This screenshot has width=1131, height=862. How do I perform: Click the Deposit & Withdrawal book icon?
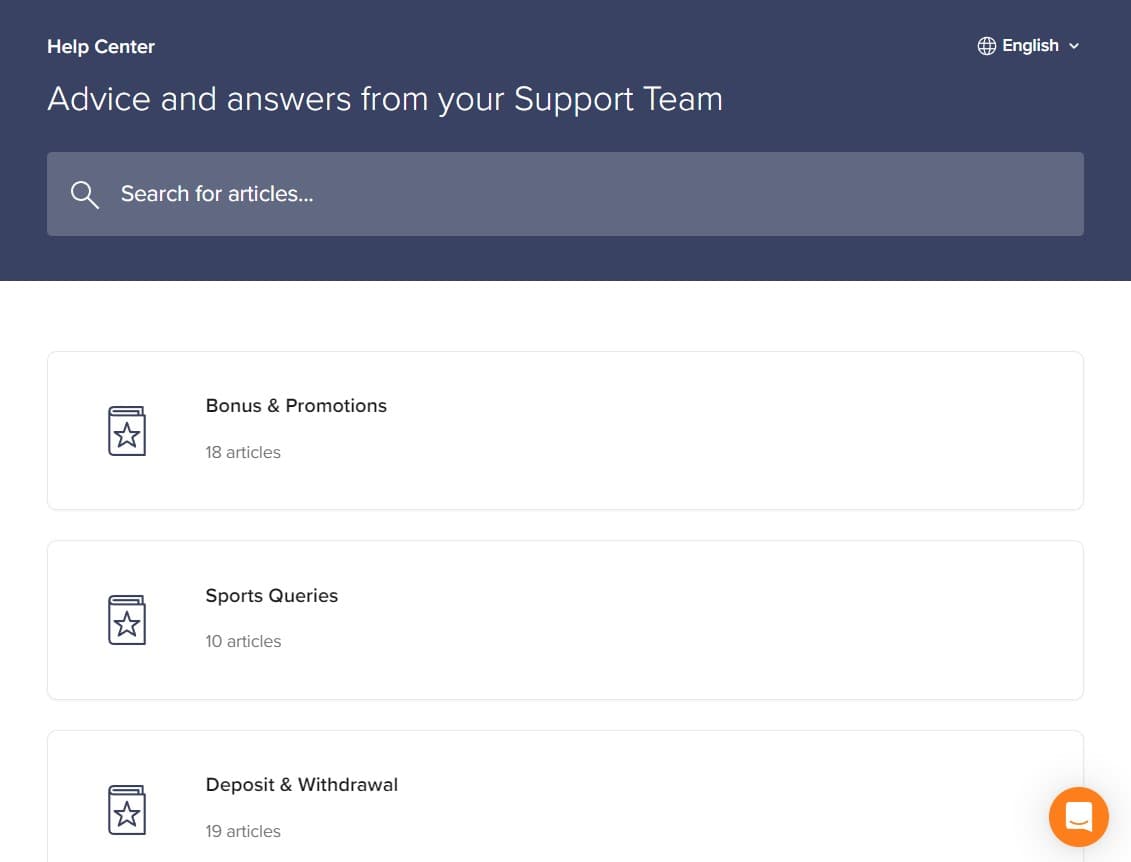[127, 809]
